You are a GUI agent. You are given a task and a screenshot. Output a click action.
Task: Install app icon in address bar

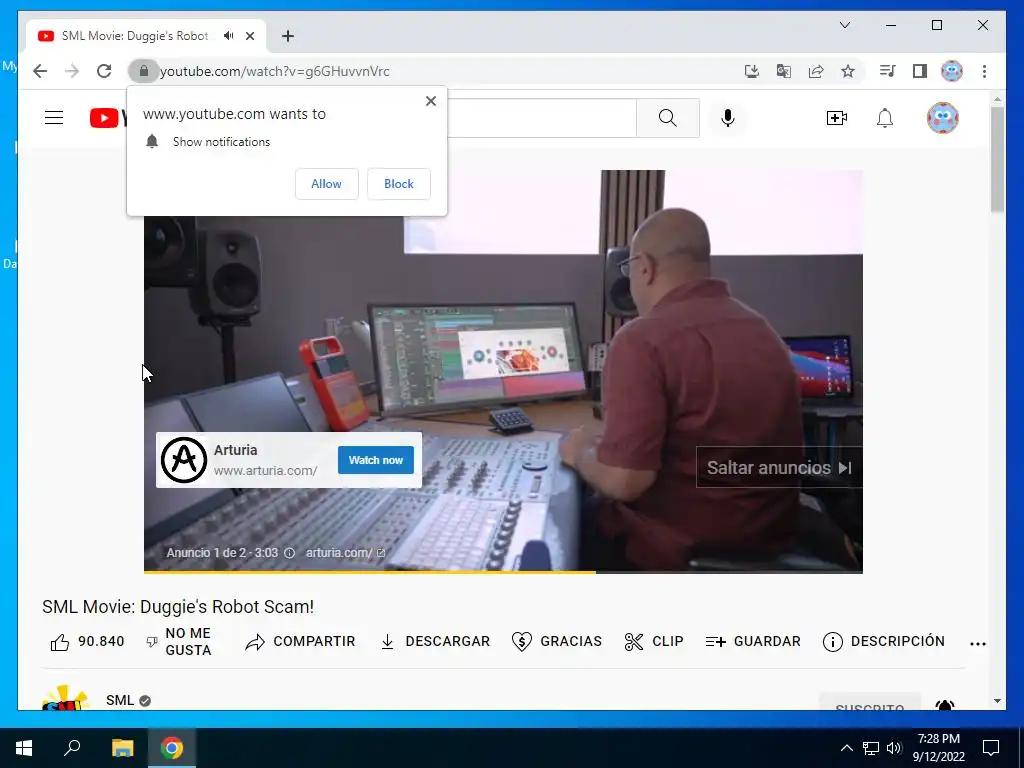tap(752, 71)
